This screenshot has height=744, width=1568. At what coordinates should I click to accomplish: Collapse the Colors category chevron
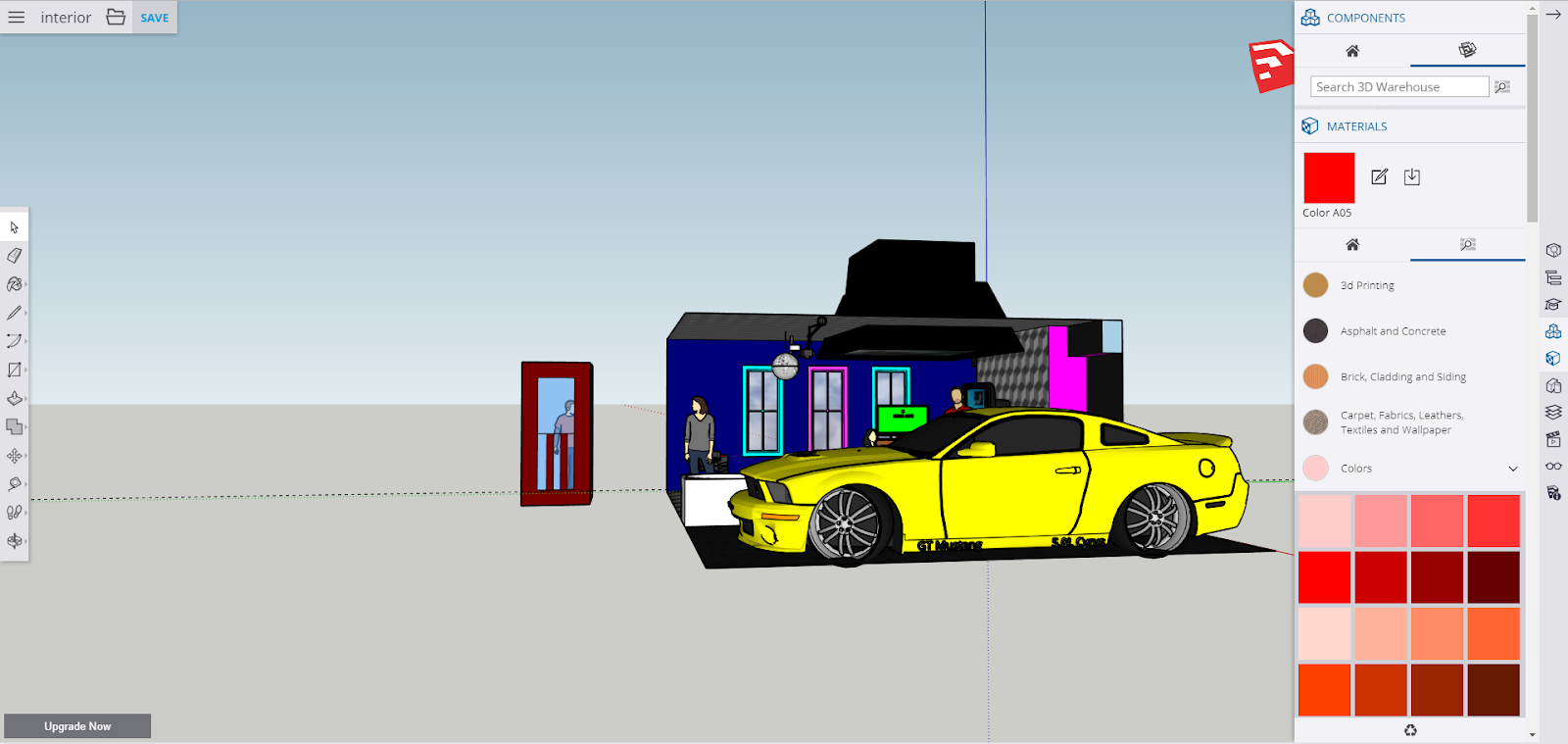[1513, 469]
